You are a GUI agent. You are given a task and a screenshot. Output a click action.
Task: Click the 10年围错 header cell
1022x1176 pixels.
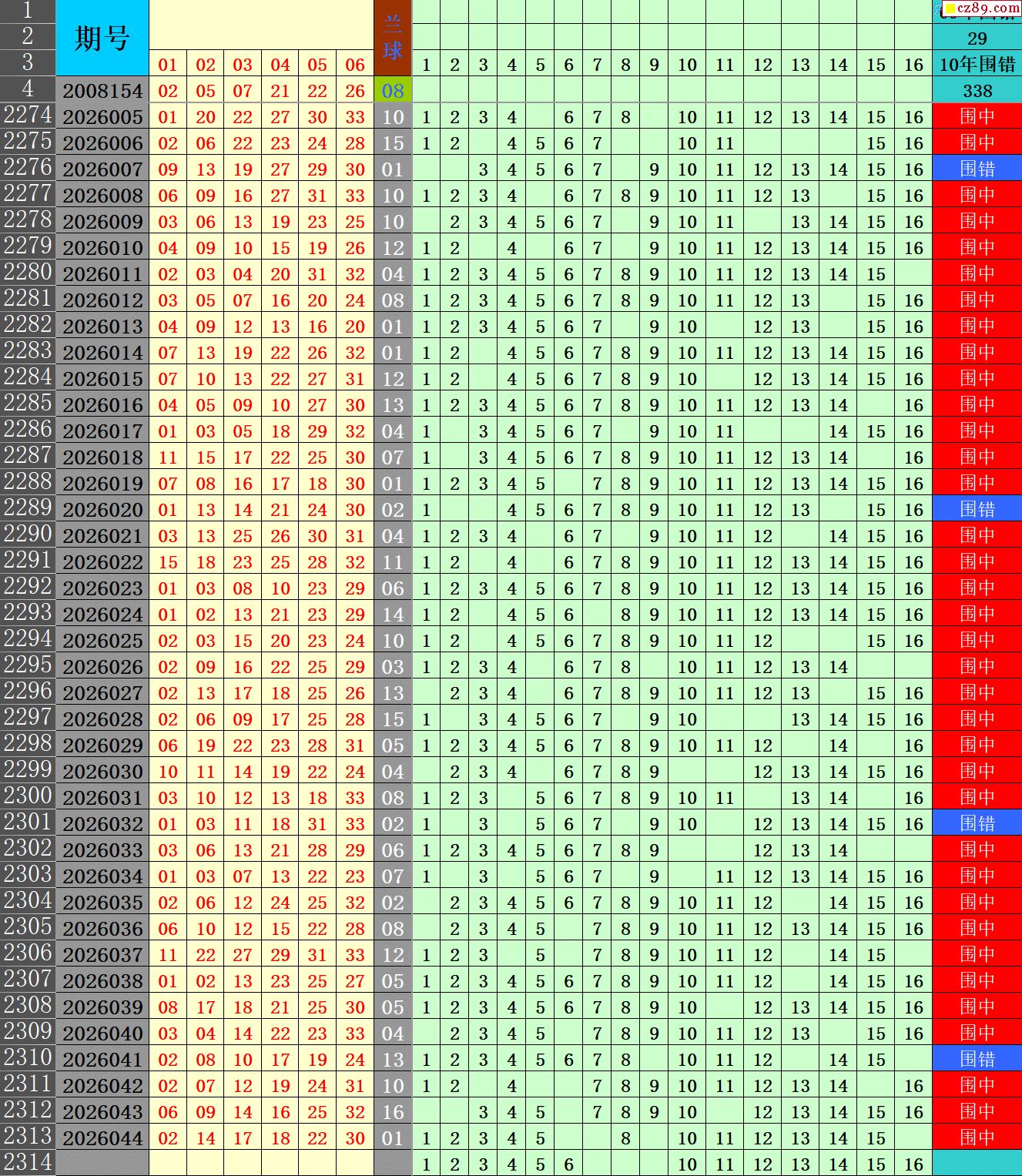977,64
